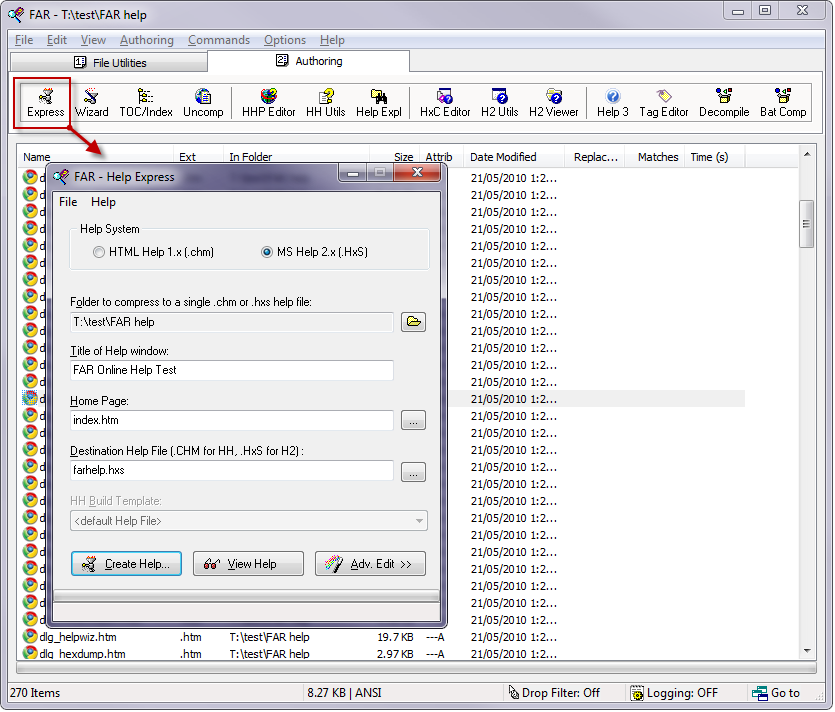835x712 pixels.
Task: Select HTML Help 1.x (.chm) option
Action: pos(99,252)
